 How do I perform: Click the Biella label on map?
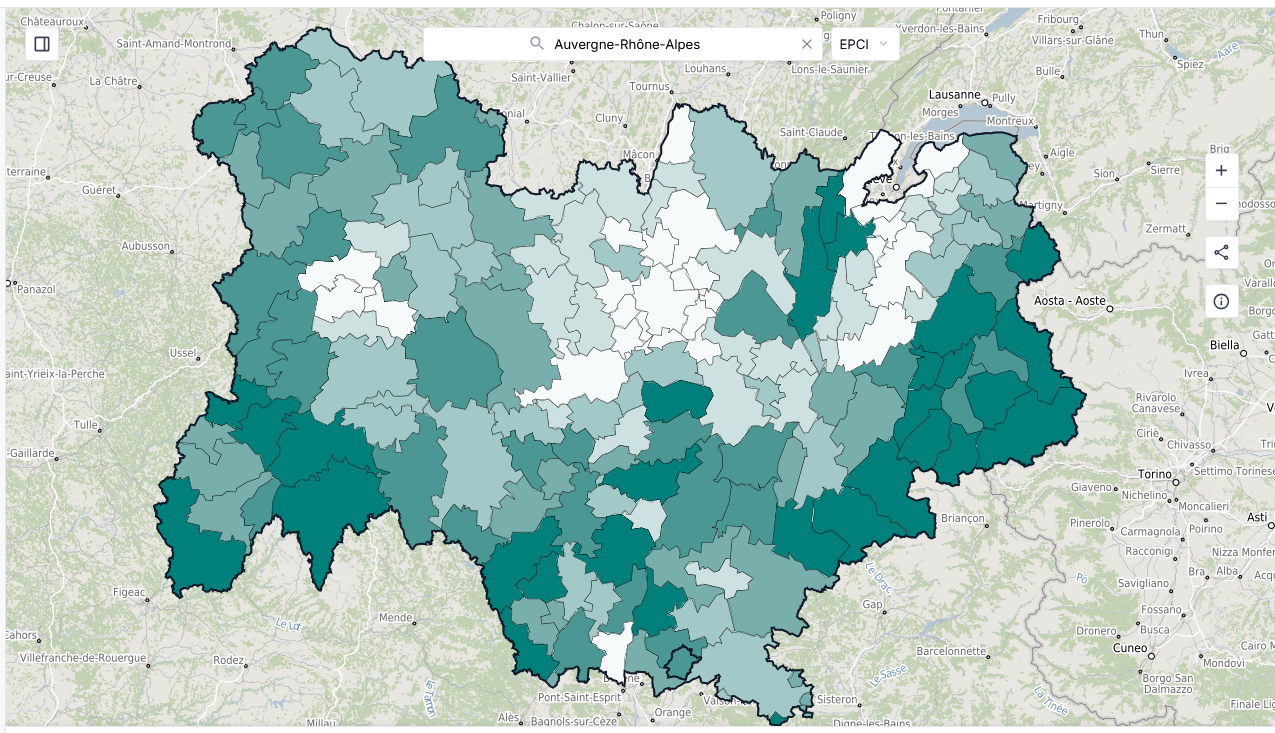1223,345
